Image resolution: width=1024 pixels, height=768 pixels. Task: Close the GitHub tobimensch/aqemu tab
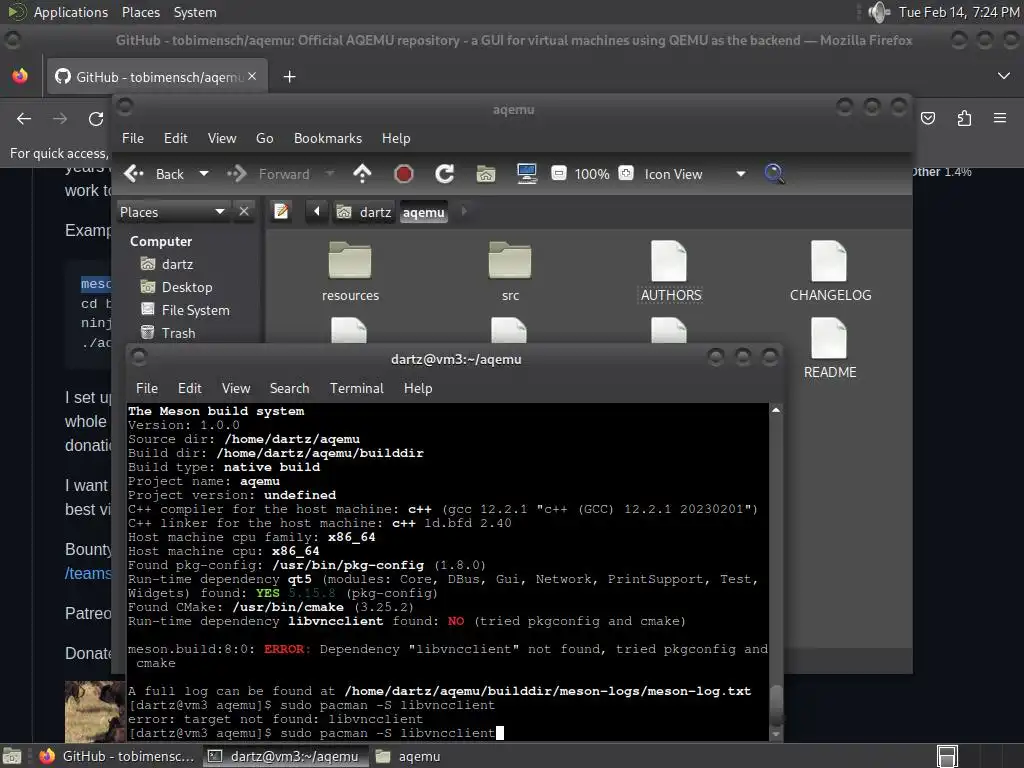click(252, 76)
